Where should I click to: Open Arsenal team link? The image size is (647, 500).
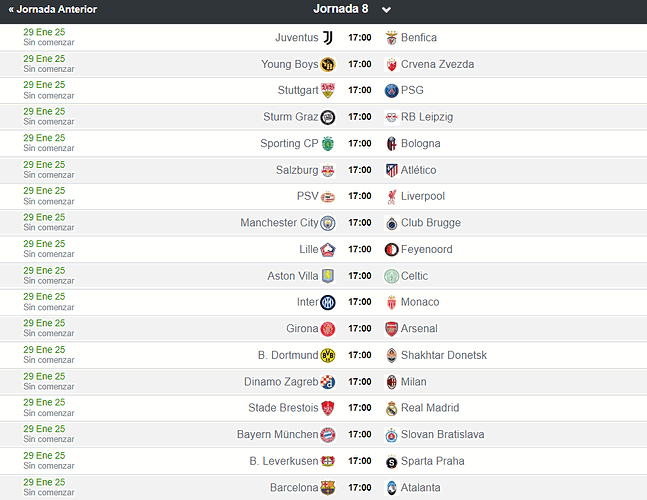[x=419, y=329]
